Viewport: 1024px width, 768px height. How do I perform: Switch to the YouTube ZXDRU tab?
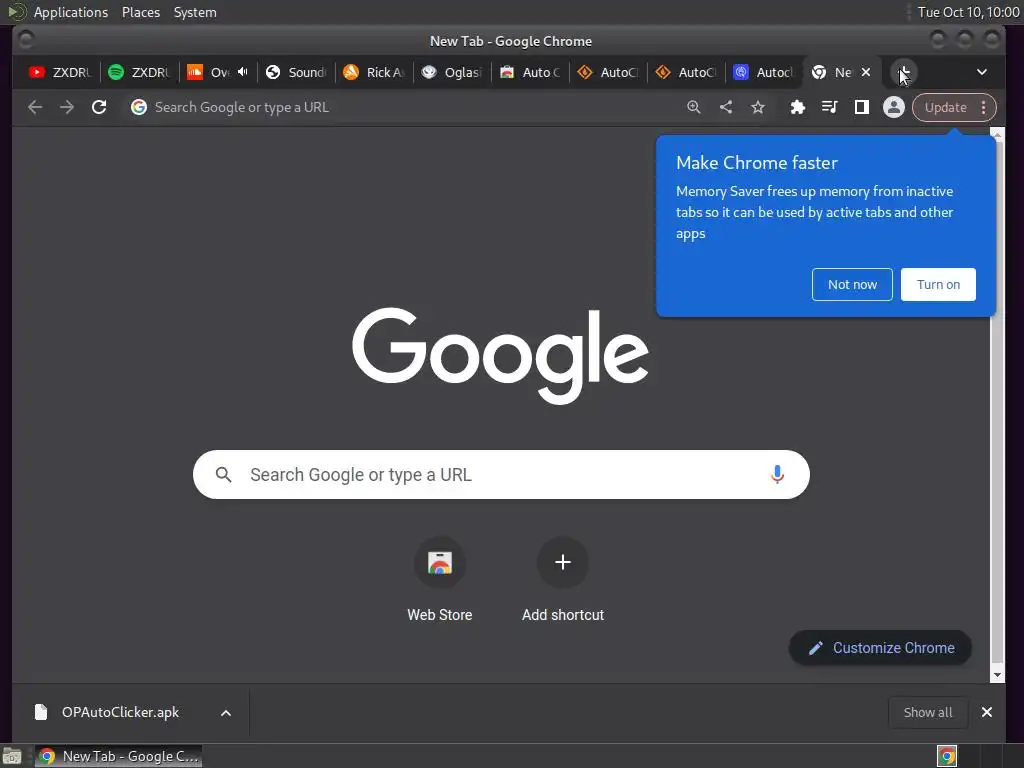[x=60, y=72]
